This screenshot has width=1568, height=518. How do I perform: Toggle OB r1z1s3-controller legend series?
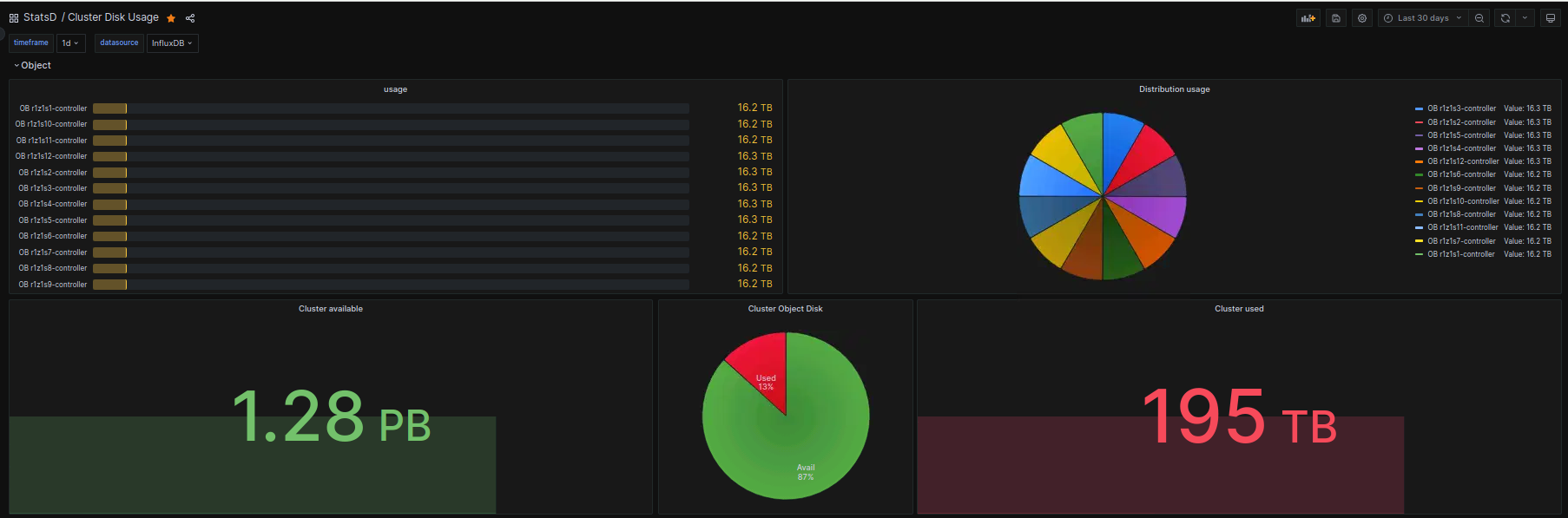tap(1461, 108)
